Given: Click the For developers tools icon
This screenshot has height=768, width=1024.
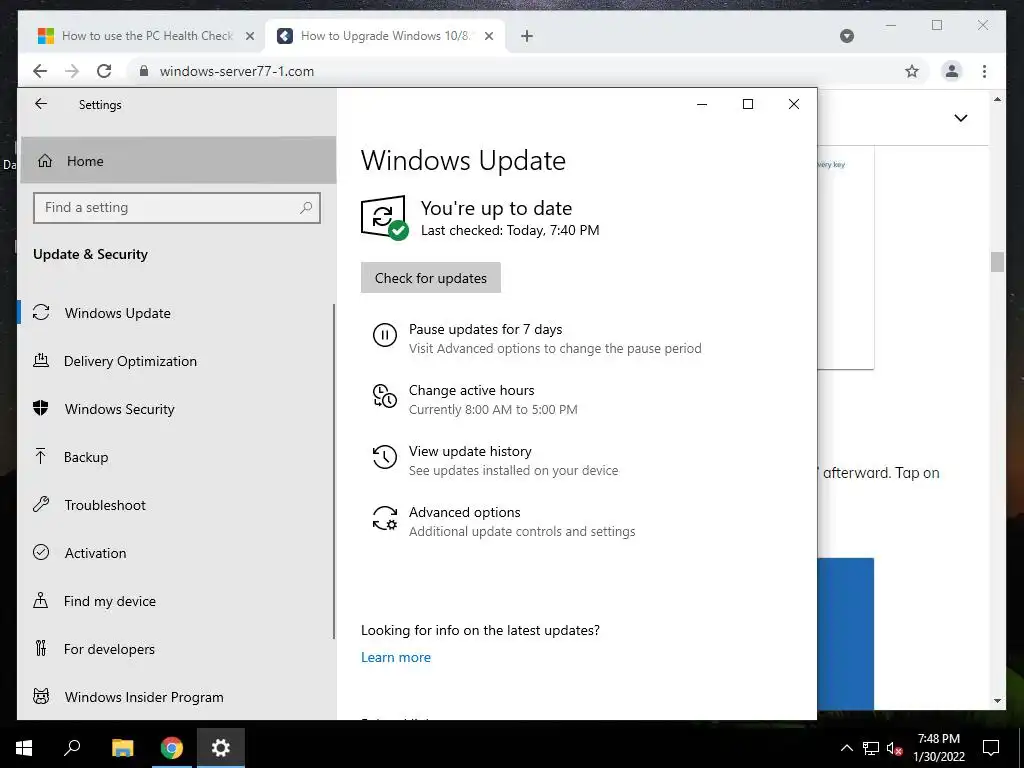Looking at the screenshot, I should point(40,648).
